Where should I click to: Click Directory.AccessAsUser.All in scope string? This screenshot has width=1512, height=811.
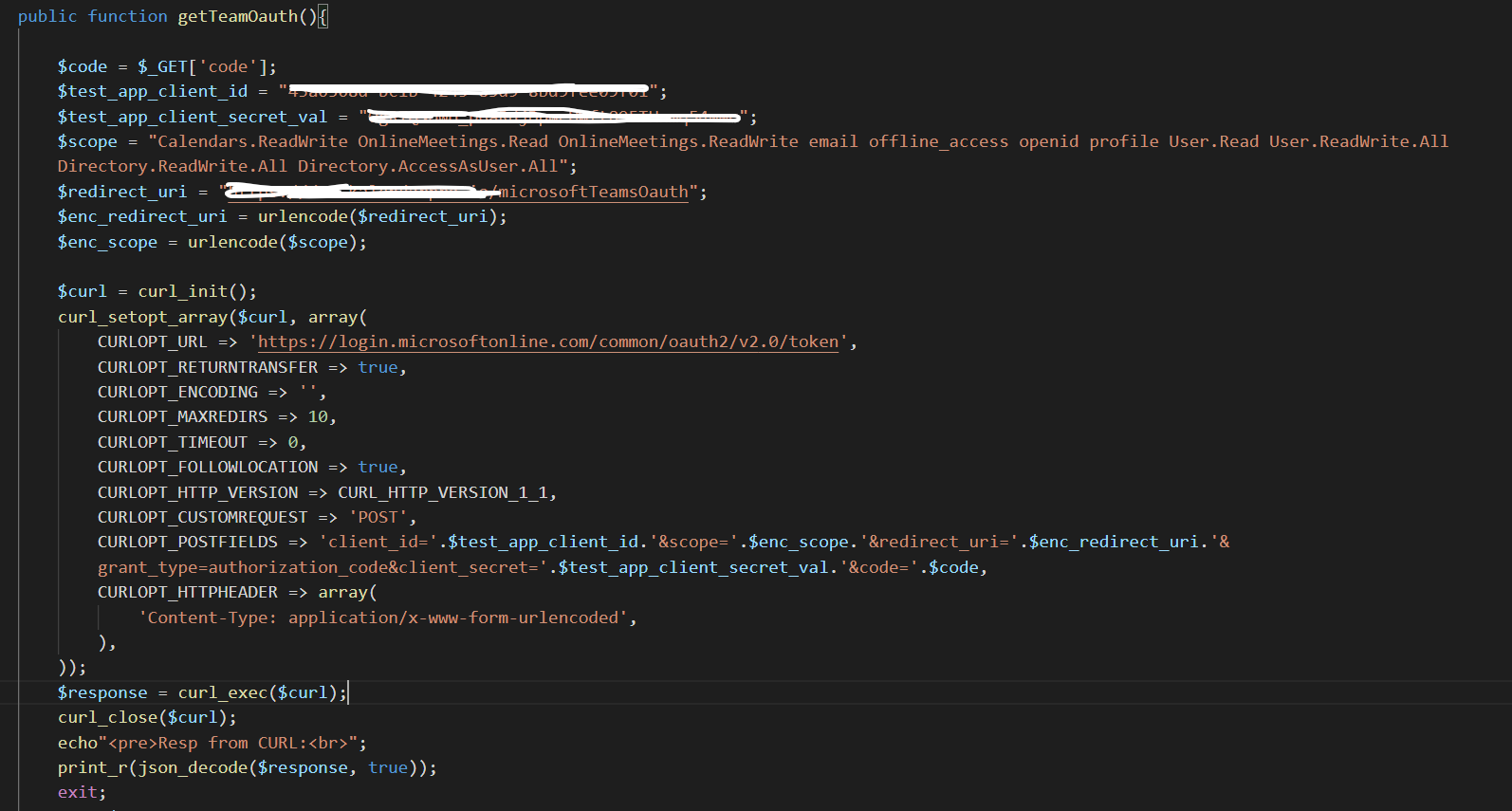click(x=428, y=166)
